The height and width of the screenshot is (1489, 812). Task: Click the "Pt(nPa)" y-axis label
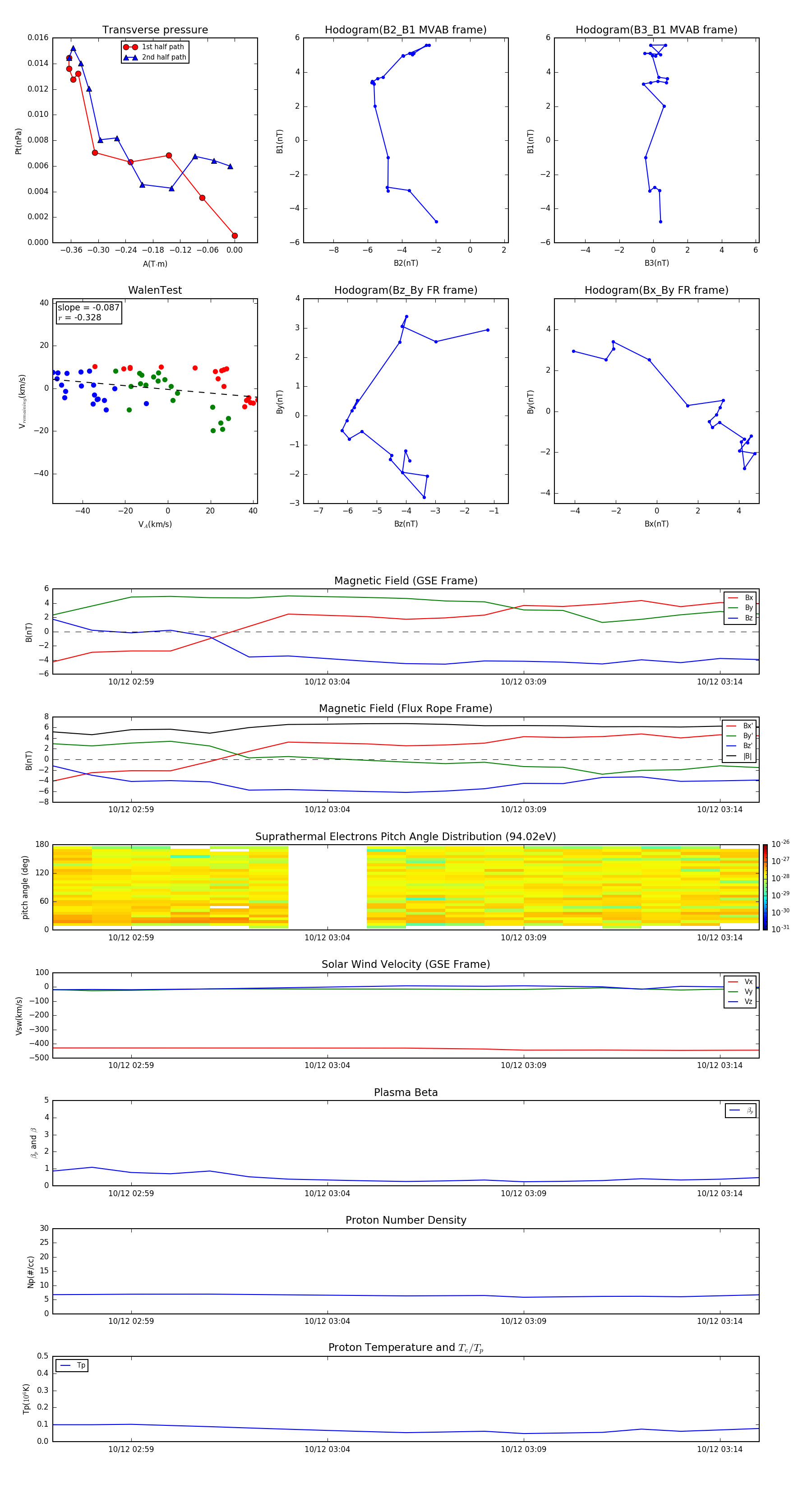pos(18,140)
